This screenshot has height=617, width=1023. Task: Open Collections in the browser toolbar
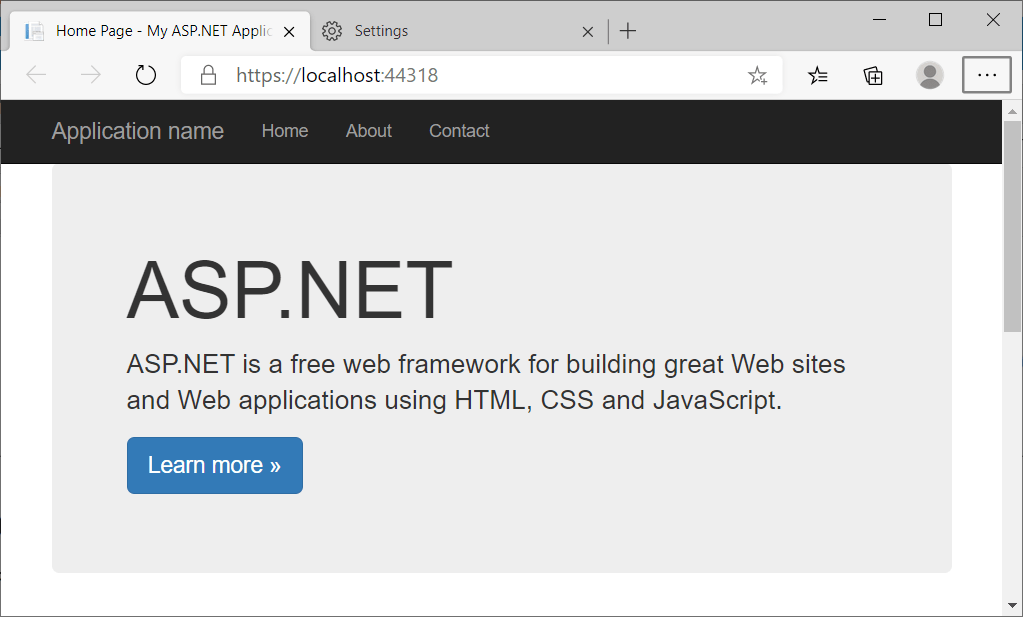click(x=872, y=75)
